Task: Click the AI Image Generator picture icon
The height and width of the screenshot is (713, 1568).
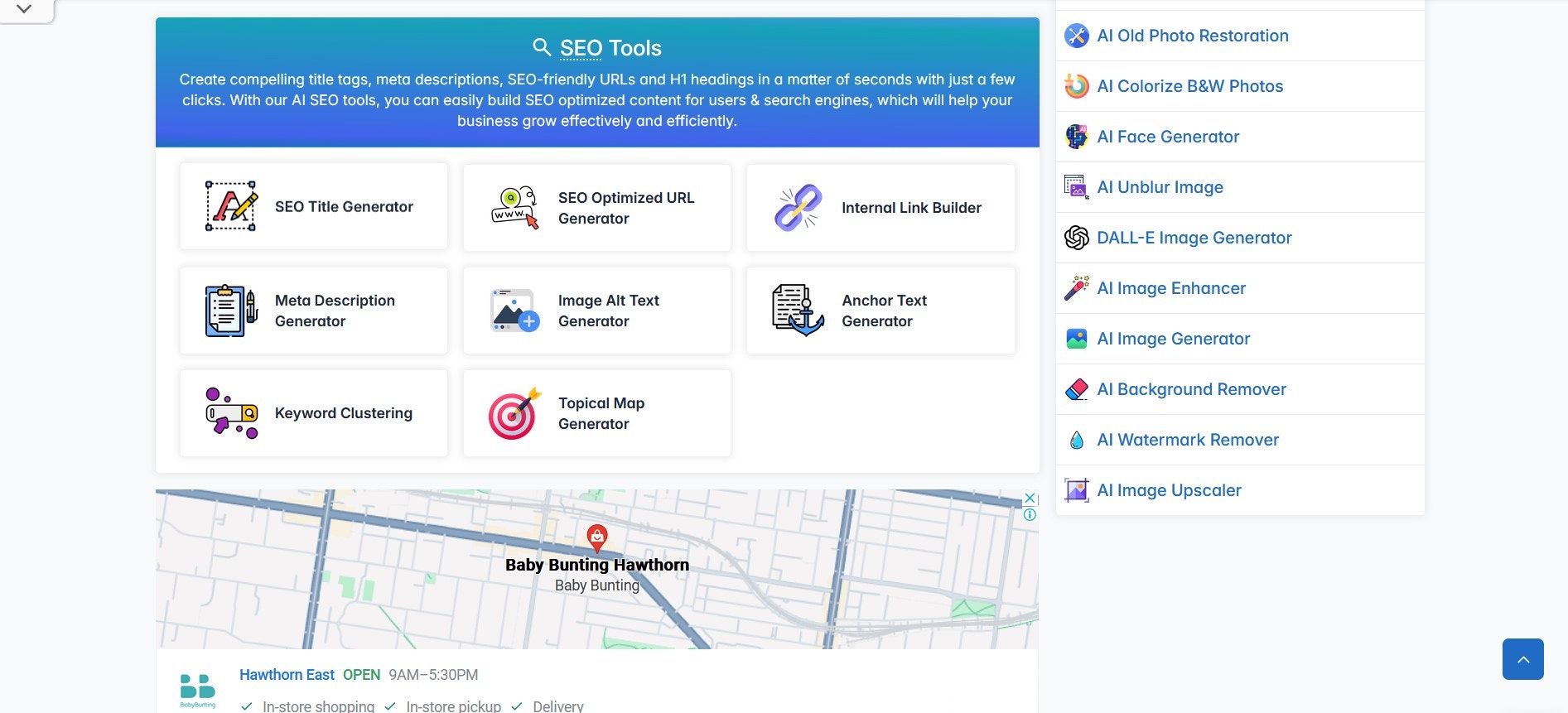Action: pos(1076,339)
